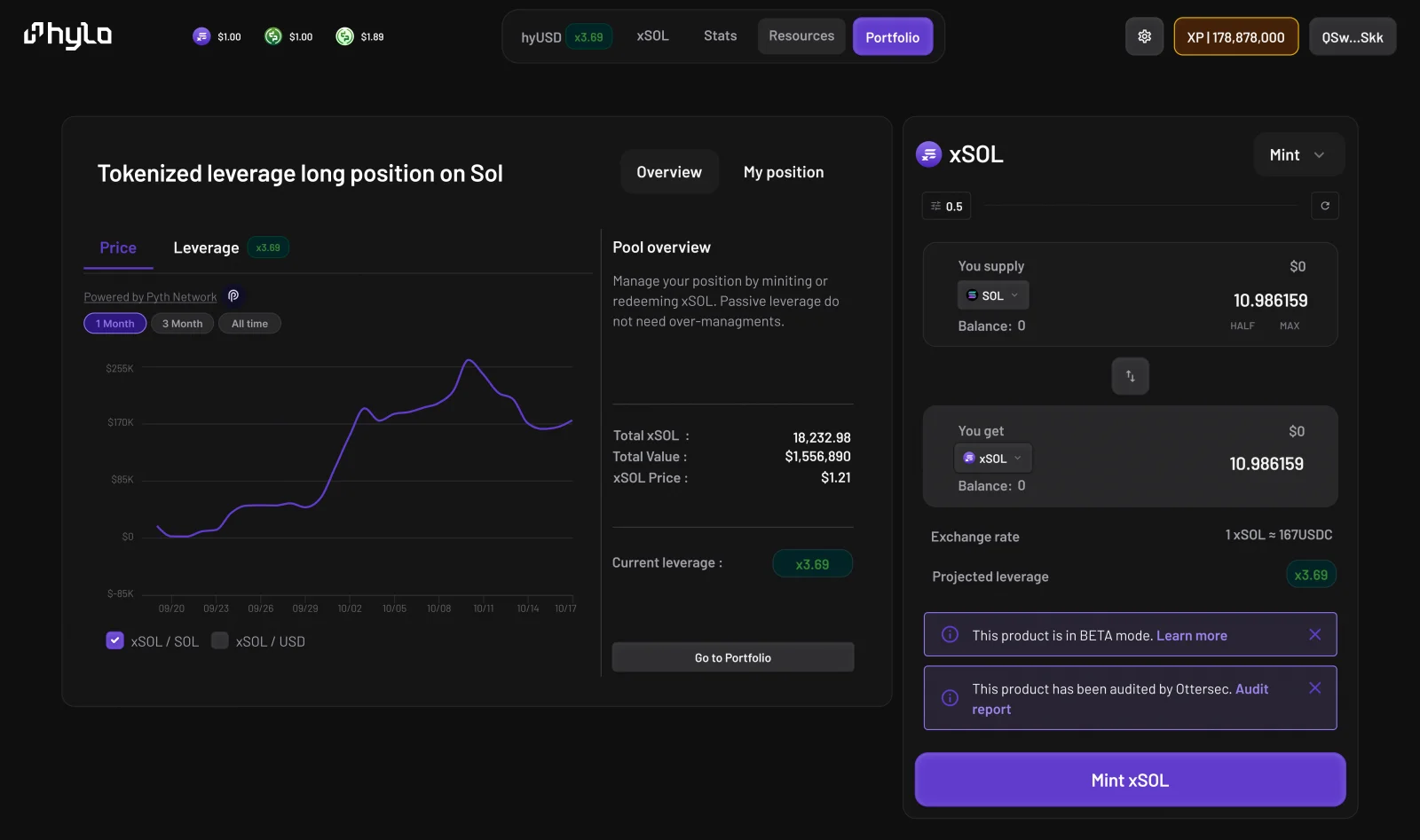Open the xSOL receive token dropdown
The width and height of the screenshot is (1420, 840).
pos(993,459)
